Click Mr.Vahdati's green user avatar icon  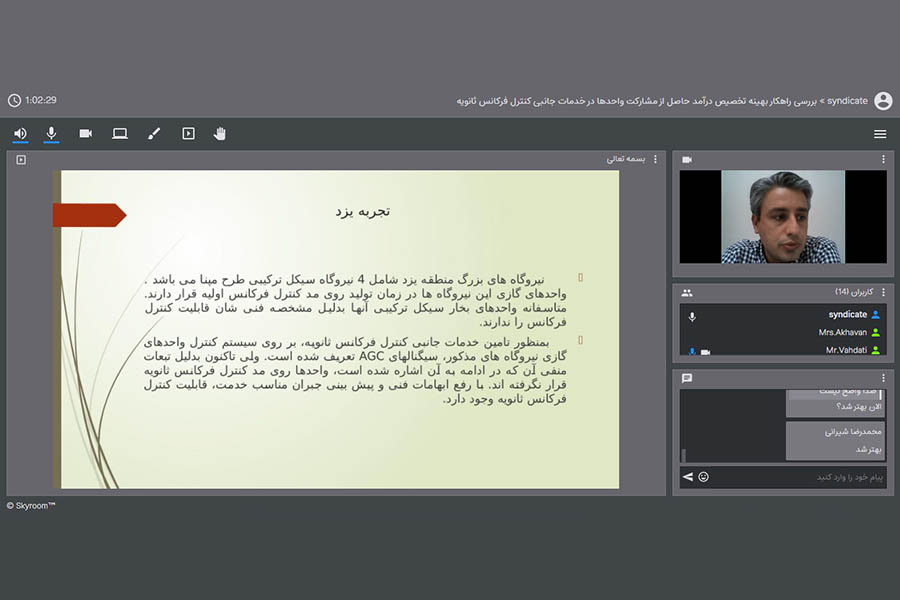coord(876,350)
